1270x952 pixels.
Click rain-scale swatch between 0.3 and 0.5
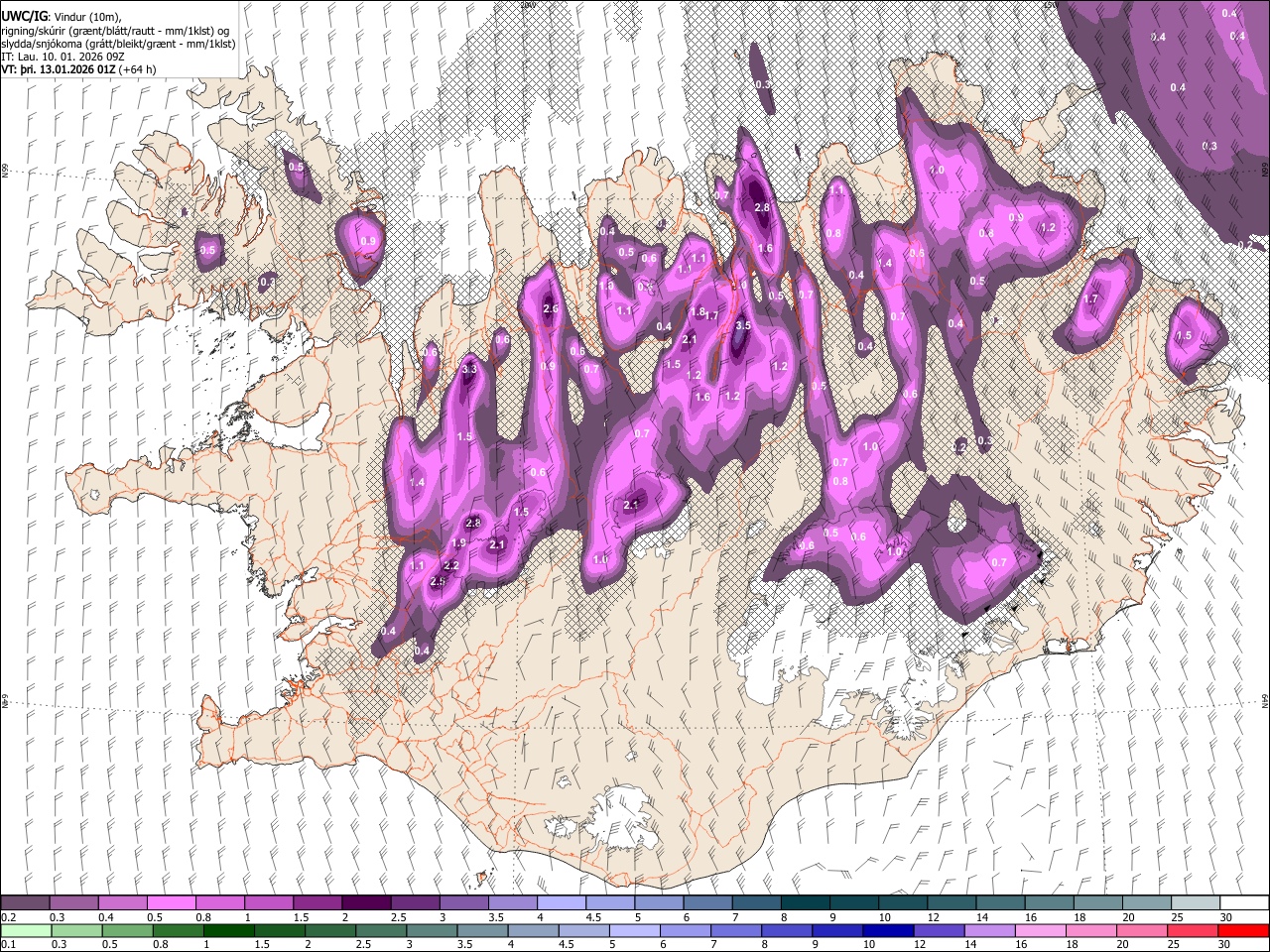coord(74,930)
